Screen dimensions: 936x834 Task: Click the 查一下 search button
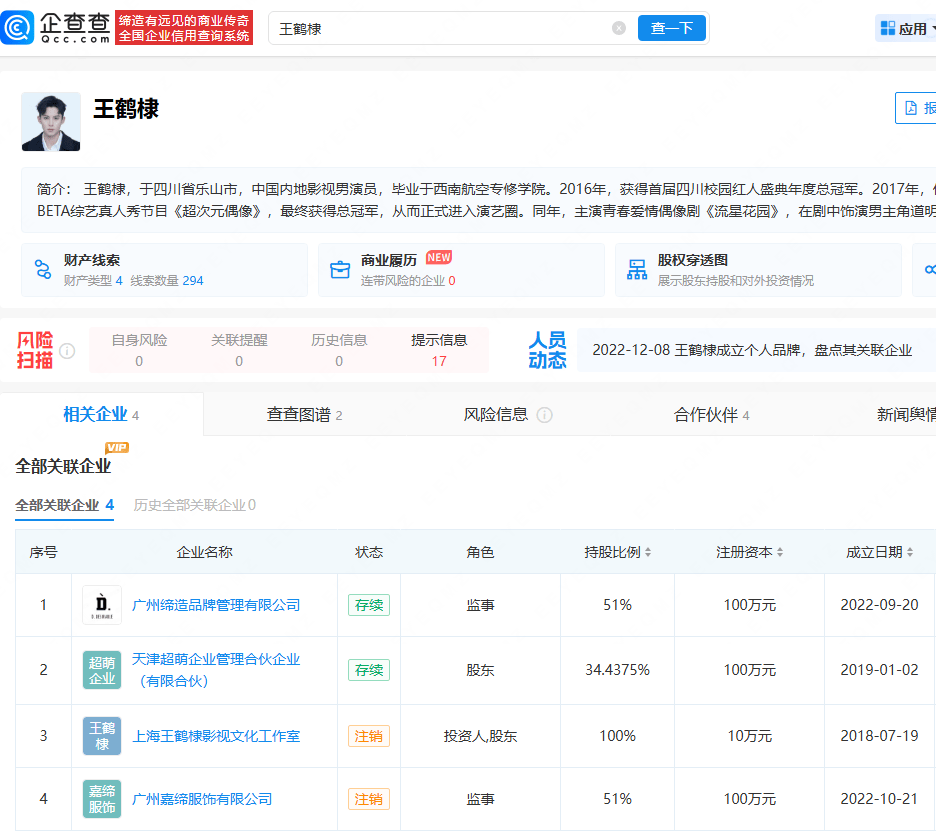click(x=672, y=28)
